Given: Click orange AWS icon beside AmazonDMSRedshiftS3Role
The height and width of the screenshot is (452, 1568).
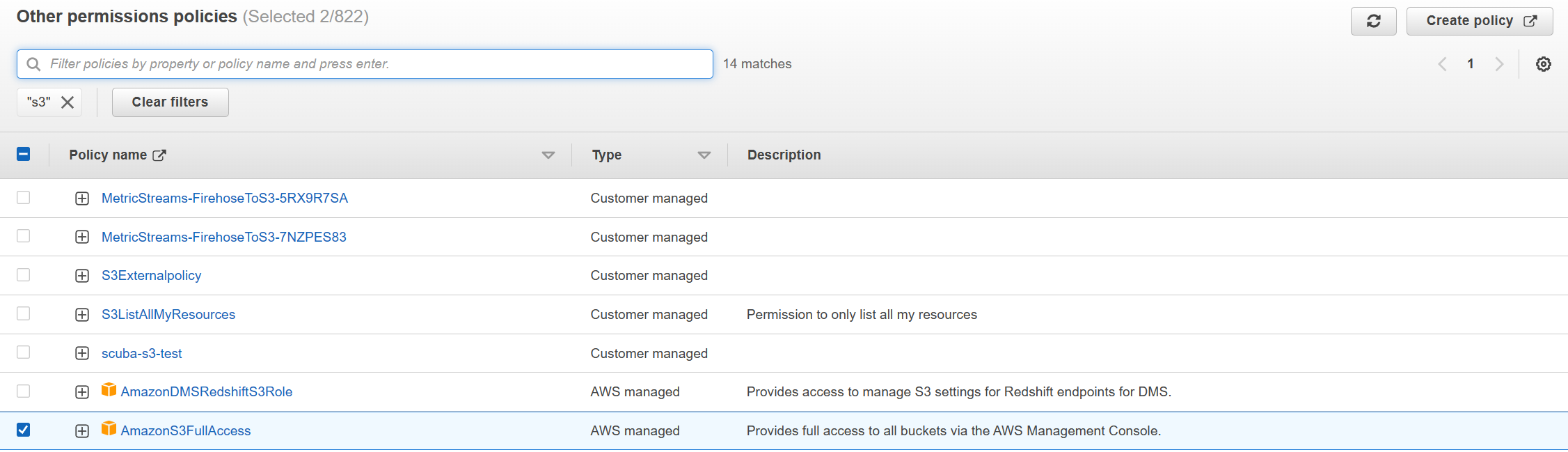Looking at the screenshot, I should (109, 389).
